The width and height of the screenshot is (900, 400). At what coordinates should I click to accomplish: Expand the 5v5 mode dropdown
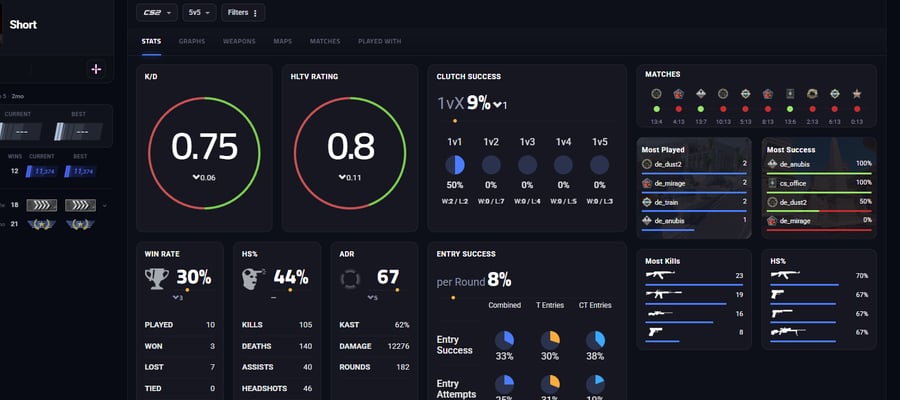pos(199,13)
